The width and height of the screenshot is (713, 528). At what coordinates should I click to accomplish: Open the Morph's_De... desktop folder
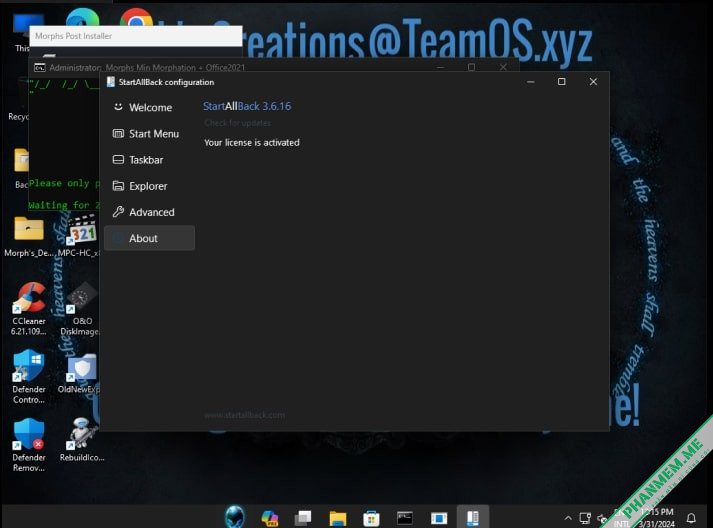coord(29,236)
